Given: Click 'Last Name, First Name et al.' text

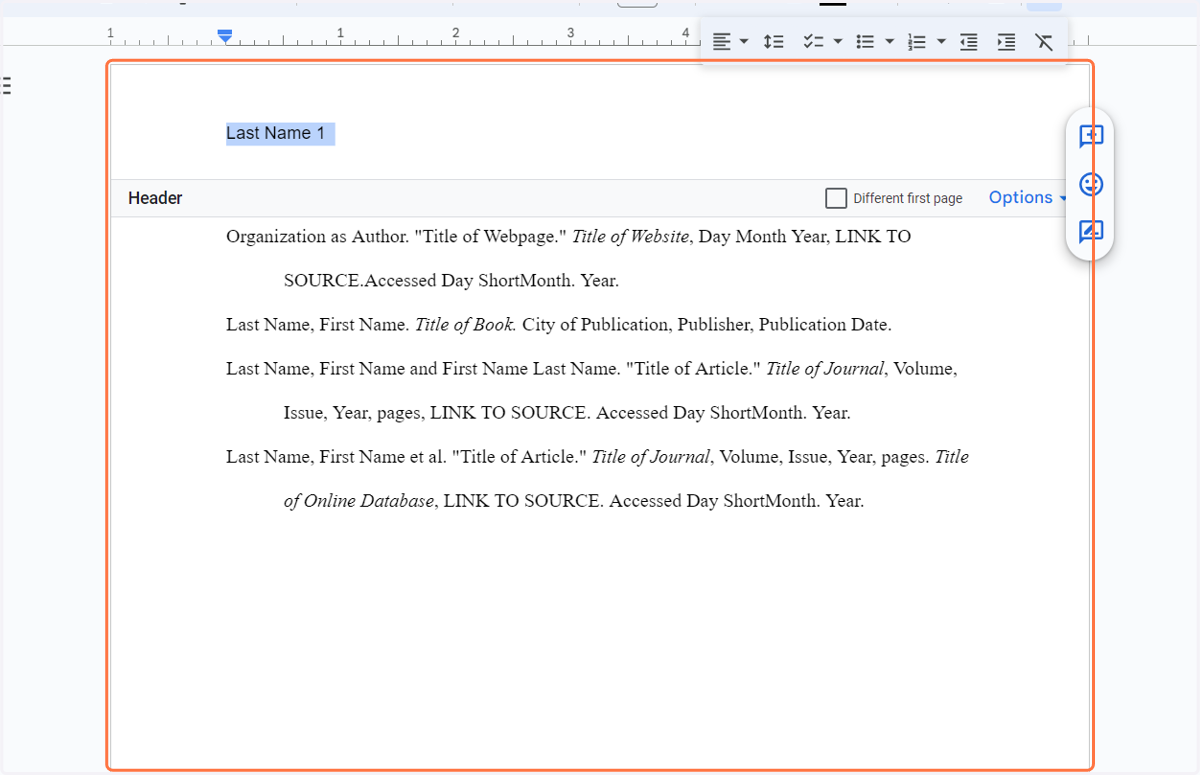Looking at the screenshot, I should pos(336,457).
